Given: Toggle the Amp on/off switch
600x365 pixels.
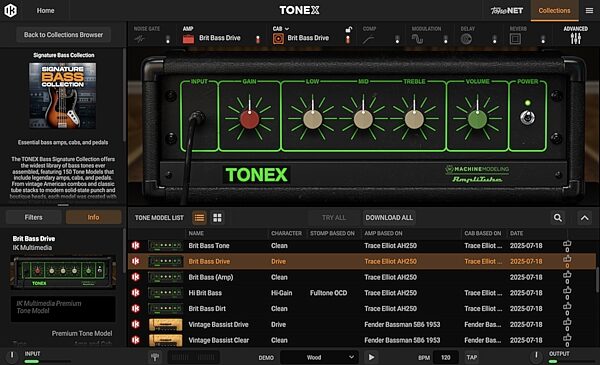Looking at the screenshot, I should click(x=258, y=39).
